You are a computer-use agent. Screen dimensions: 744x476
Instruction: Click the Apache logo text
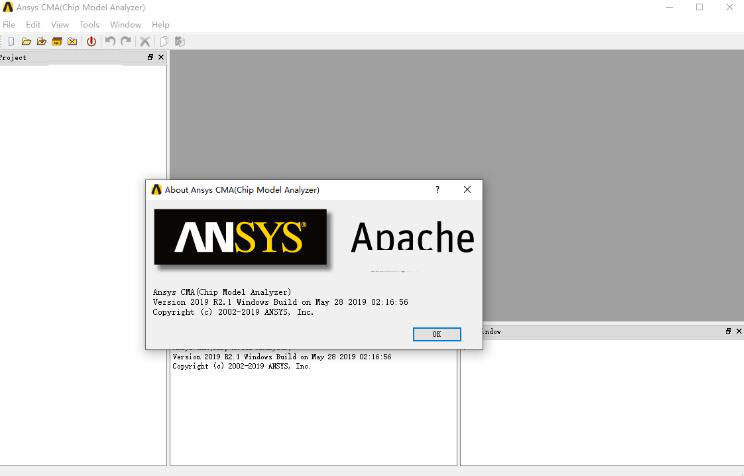coord(412,237)
